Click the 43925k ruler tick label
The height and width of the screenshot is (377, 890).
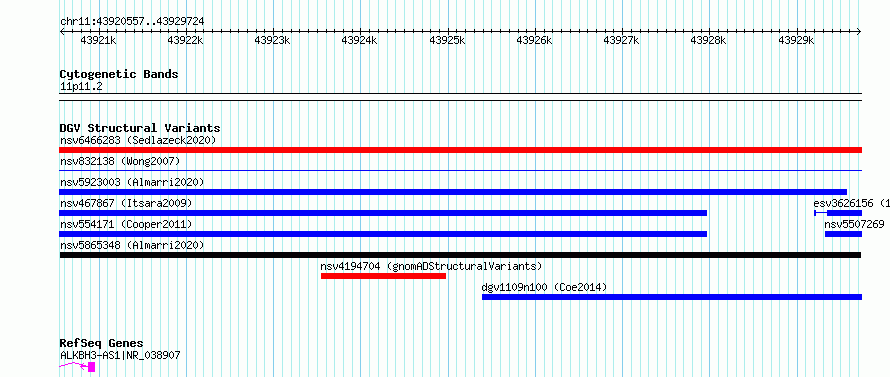click(448, 41)
